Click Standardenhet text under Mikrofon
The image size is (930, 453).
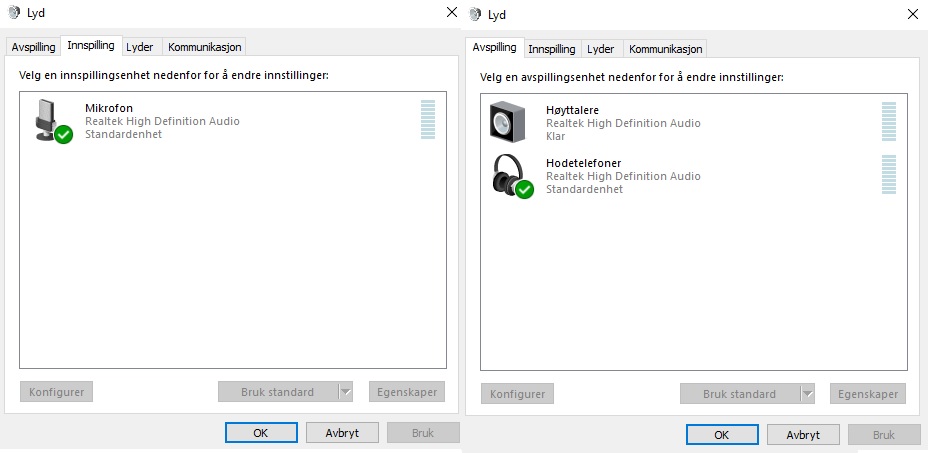tap(123, 134)
